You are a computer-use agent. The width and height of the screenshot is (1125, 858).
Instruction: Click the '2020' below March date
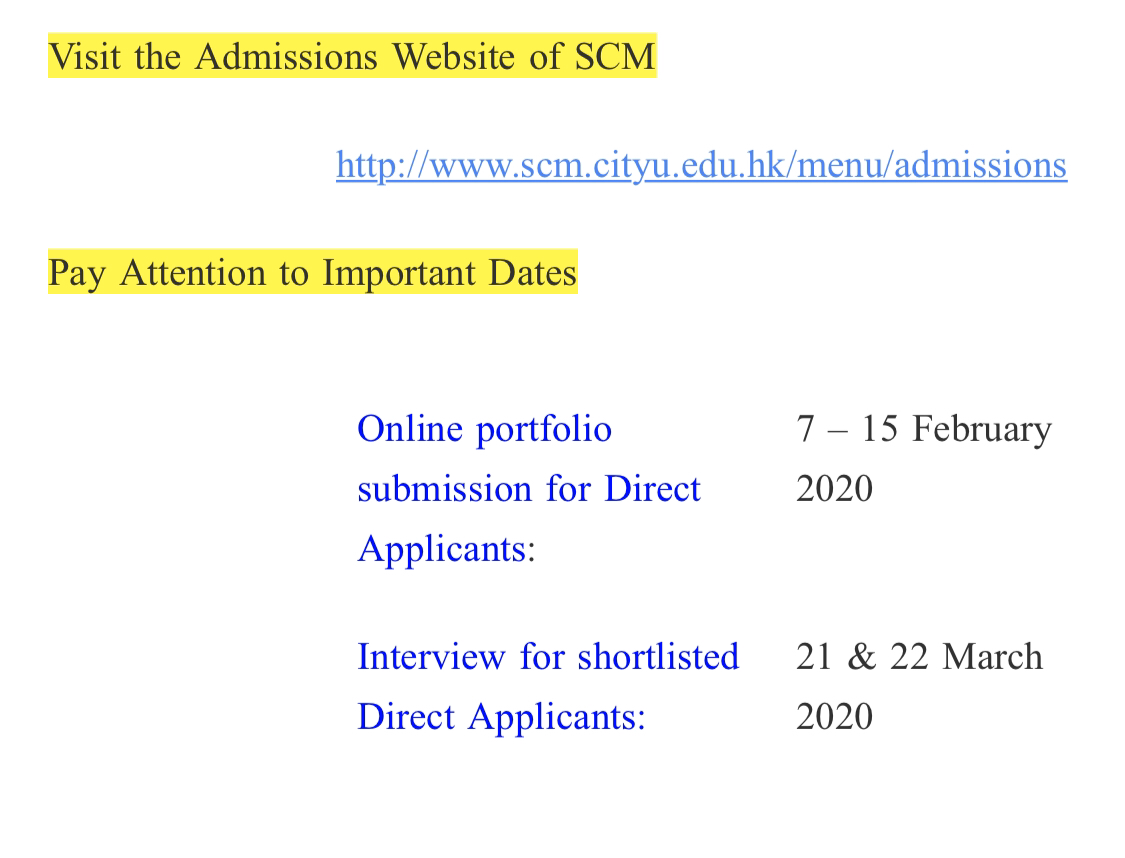834,717
